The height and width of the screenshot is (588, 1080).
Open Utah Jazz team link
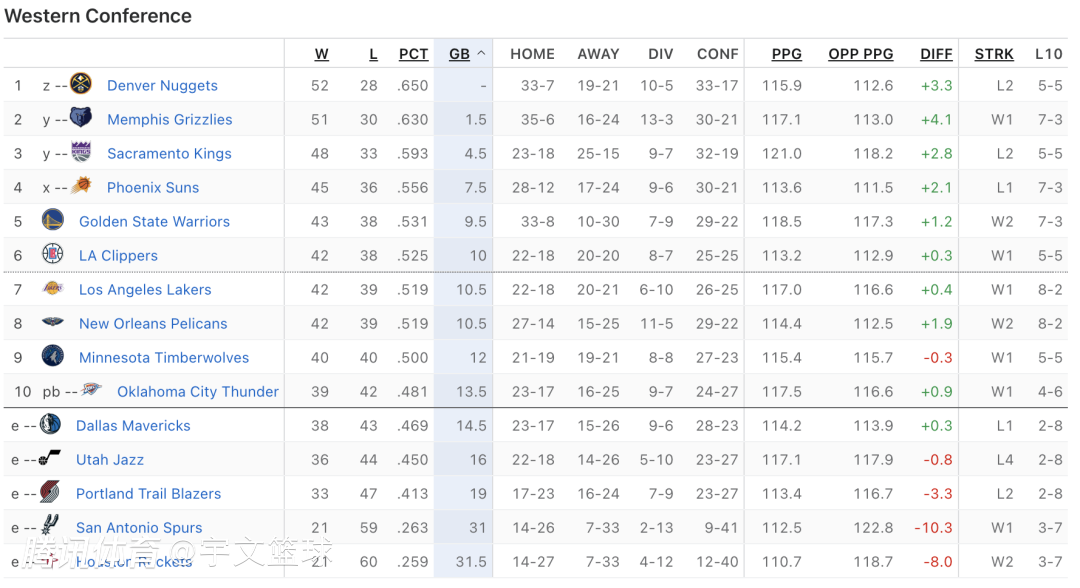[x=110, y=460]
